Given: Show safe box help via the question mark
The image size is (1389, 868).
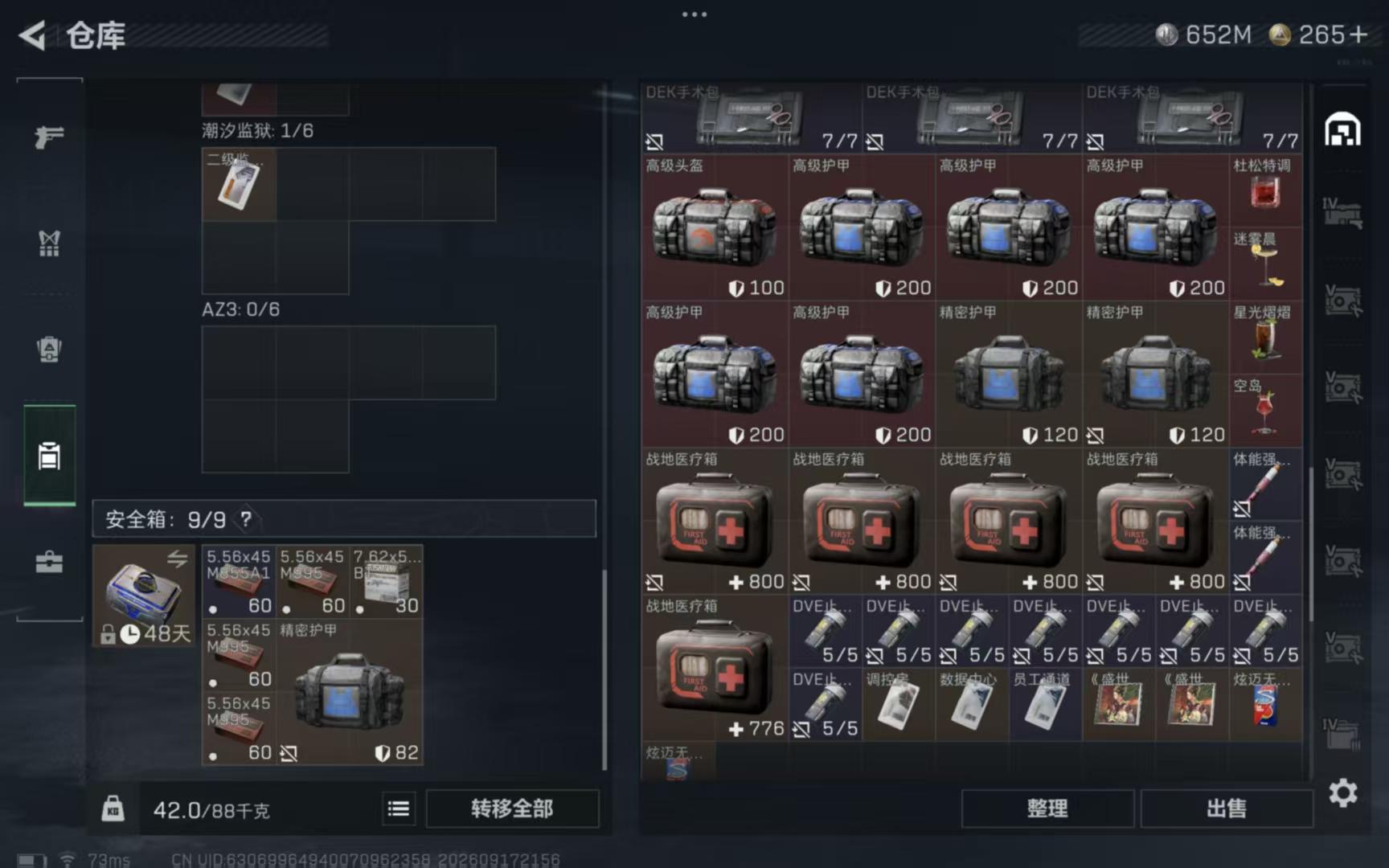Looking at the screenshot, I should point(246,519).
